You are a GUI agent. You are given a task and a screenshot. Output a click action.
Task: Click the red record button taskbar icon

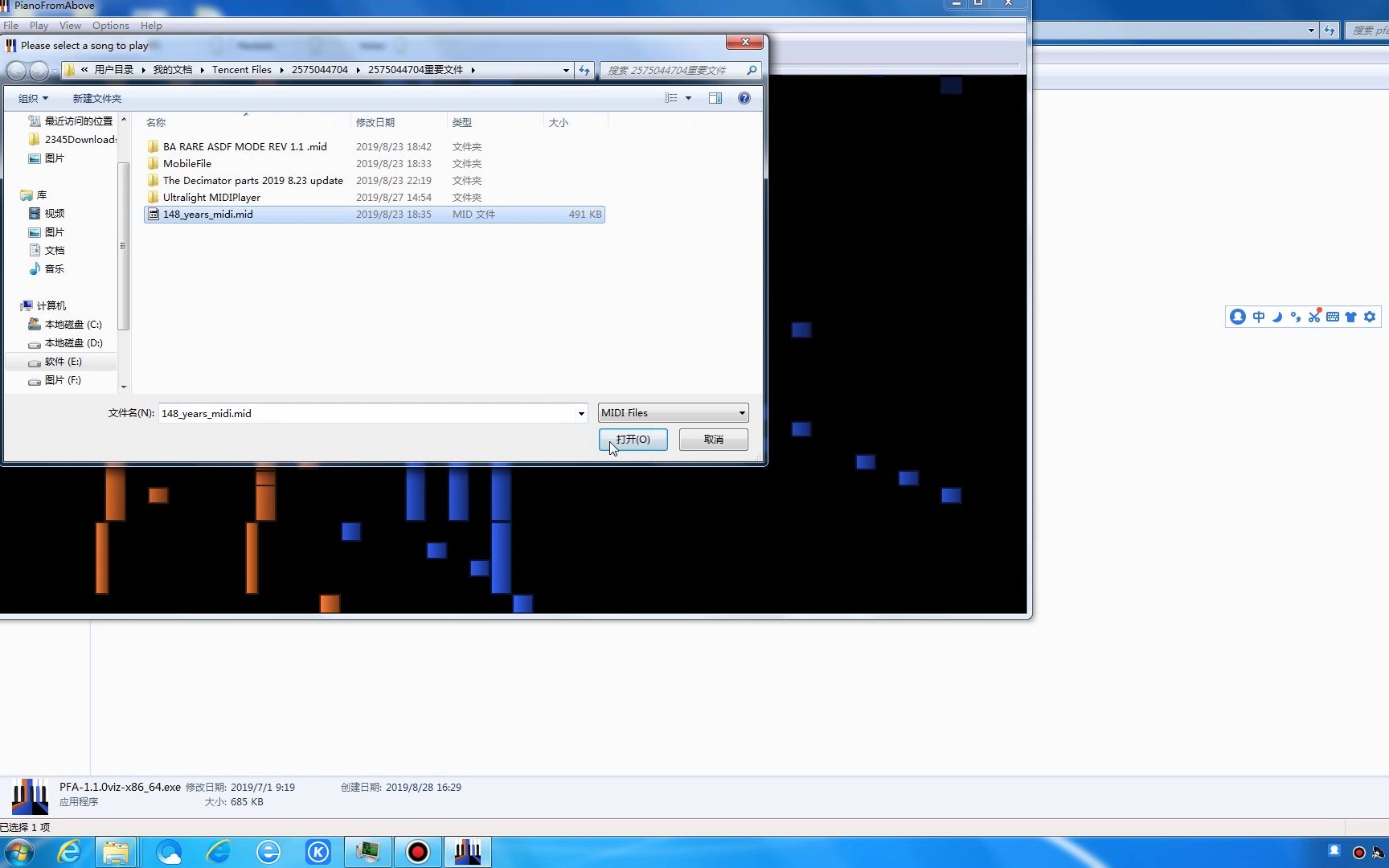[x=418, y=852]
